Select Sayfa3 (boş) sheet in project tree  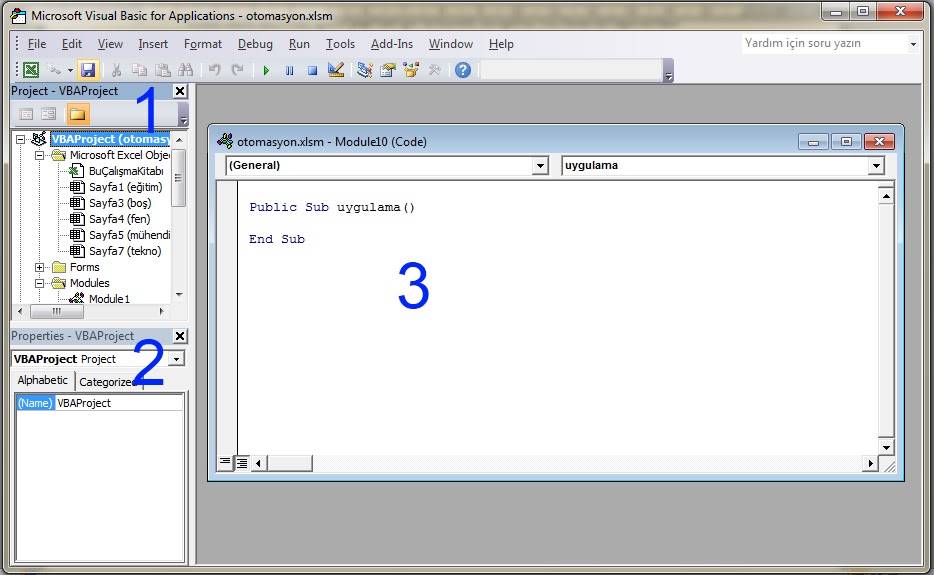click(x=120, y=203)
